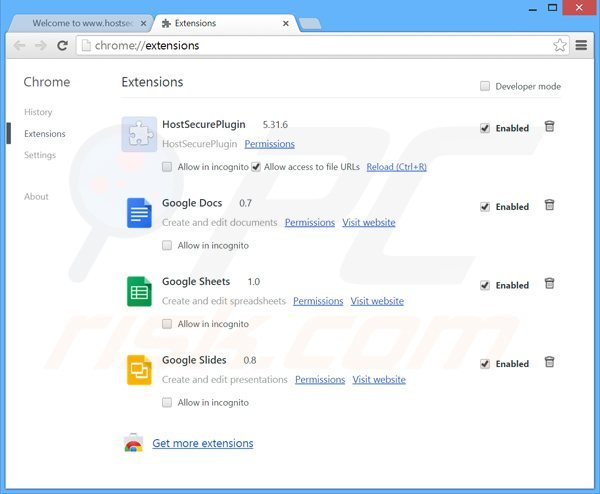This screenshot has height=494, width=600.
Task: Visit website for Google Sheets
Action: point(377,301)
